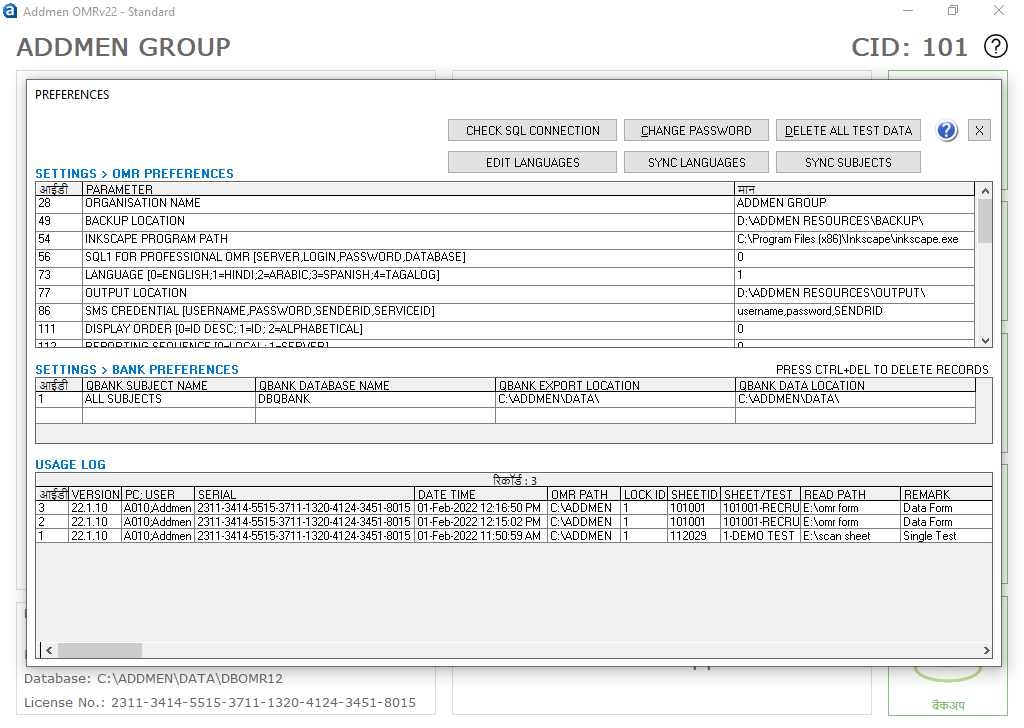Viewport: 1024px width, 728px height.
Task: Select BACKUP LOCATION parameter
Action: click(x=408, y=221)
